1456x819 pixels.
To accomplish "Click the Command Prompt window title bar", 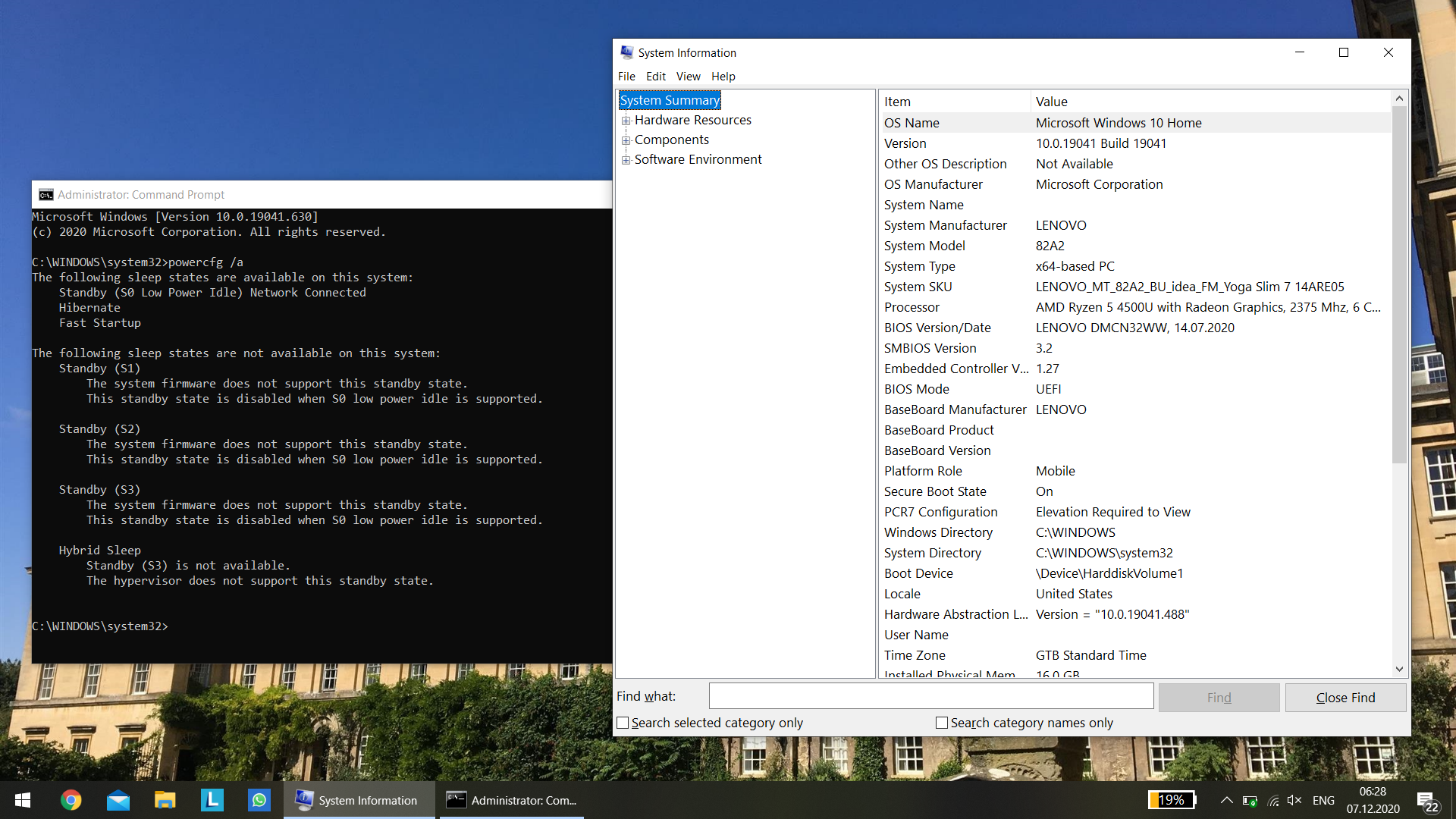I will coord(322,195).
